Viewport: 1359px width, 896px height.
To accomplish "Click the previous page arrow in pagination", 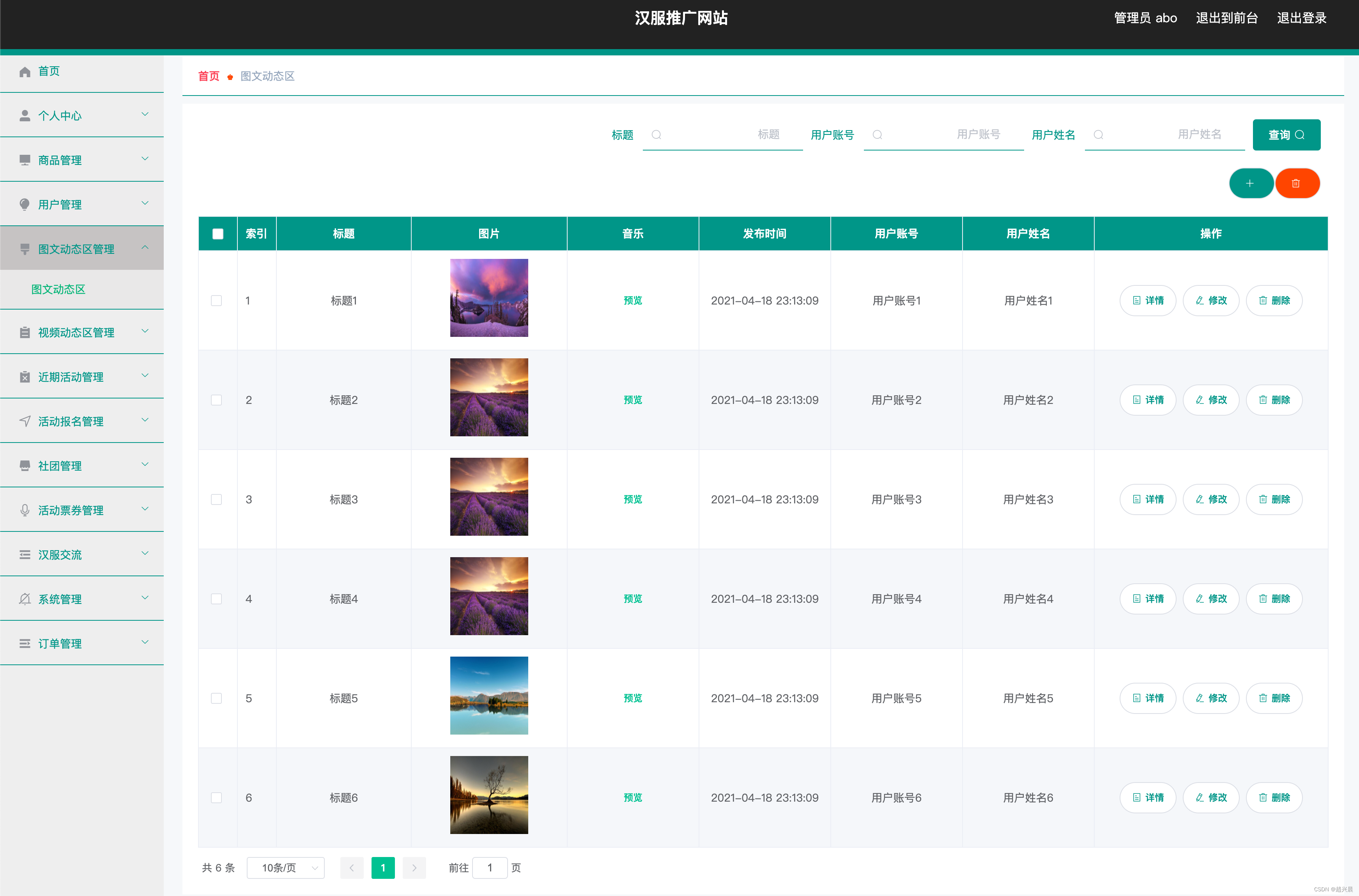I will coord(352,868).
